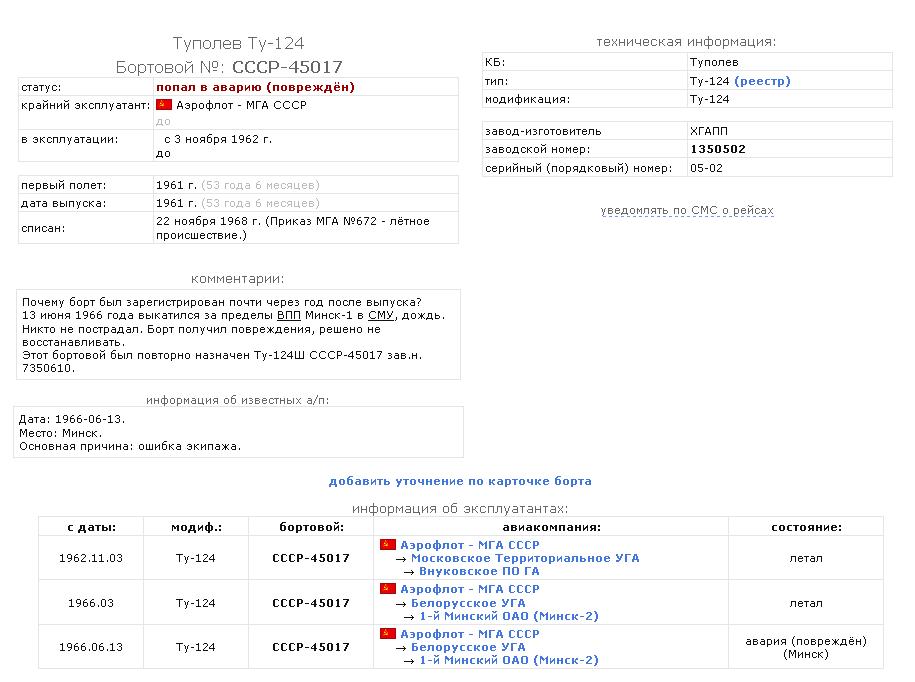Open Аэрофлот - МГА СССР in 1962.11.03 row
915x682 pixels.
coord(469,545)
